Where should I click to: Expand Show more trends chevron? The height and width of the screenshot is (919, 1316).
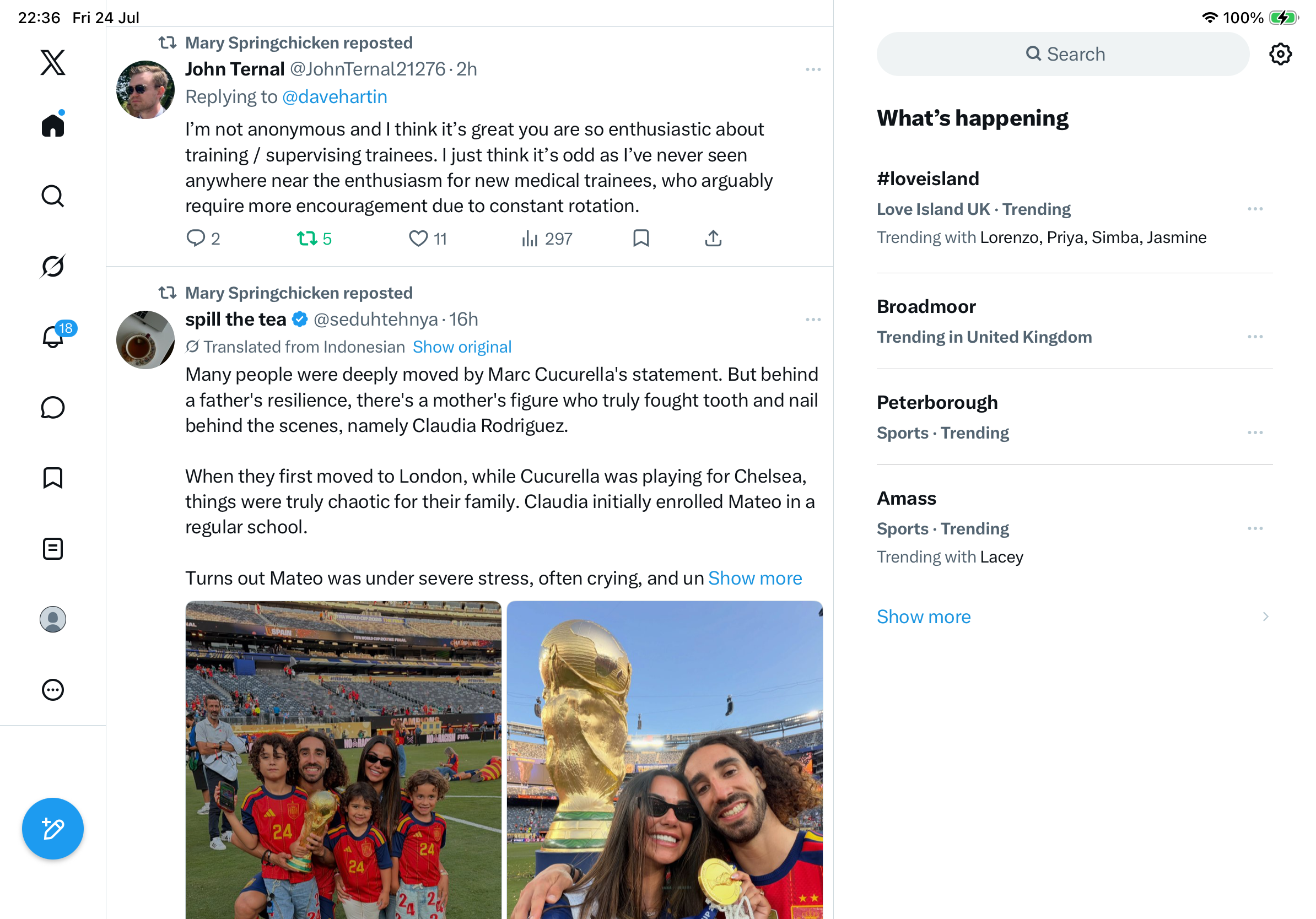[1265, 617]
